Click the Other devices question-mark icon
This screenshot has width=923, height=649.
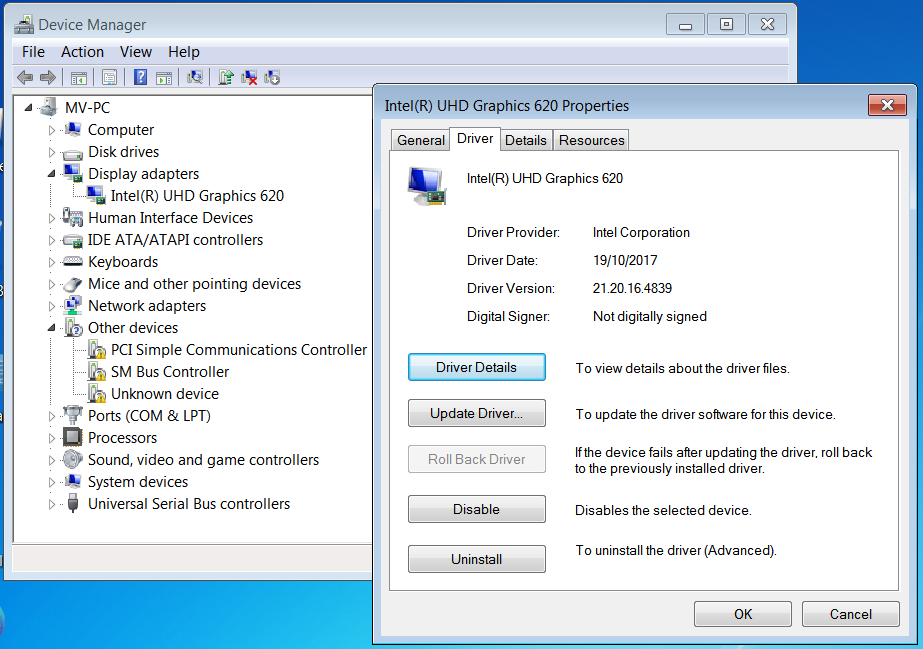point(73,327)
